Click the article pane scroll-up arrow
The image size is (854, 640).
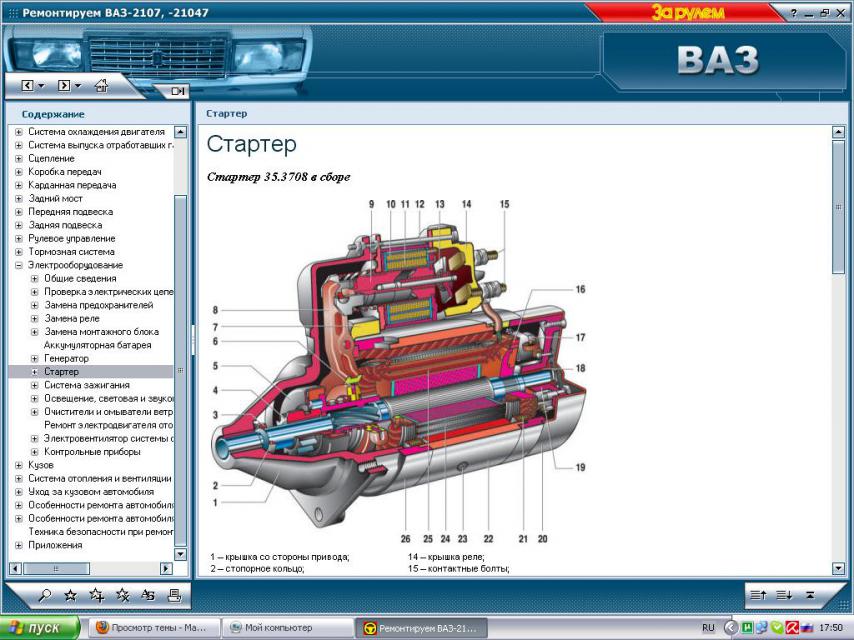tap(838, 132)
